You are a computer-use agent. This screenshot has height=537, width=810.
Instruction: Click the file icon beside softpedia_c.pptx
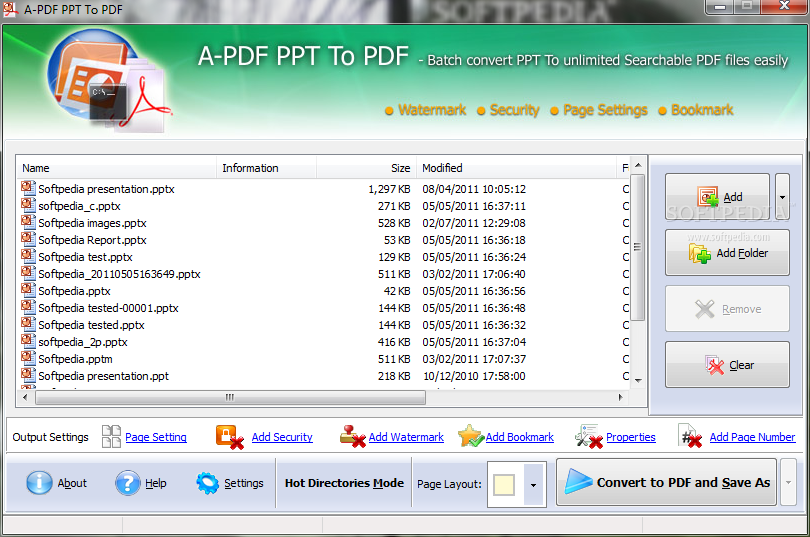click(28, 205)
